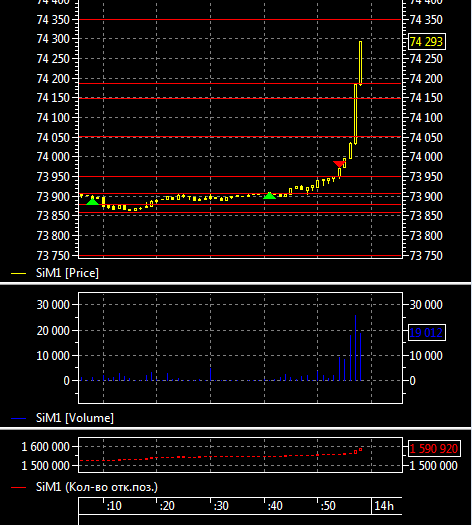Click 73 800 on the left price axis
The image size is (472, 525).
pyautogui.click(x=53, y=236)
